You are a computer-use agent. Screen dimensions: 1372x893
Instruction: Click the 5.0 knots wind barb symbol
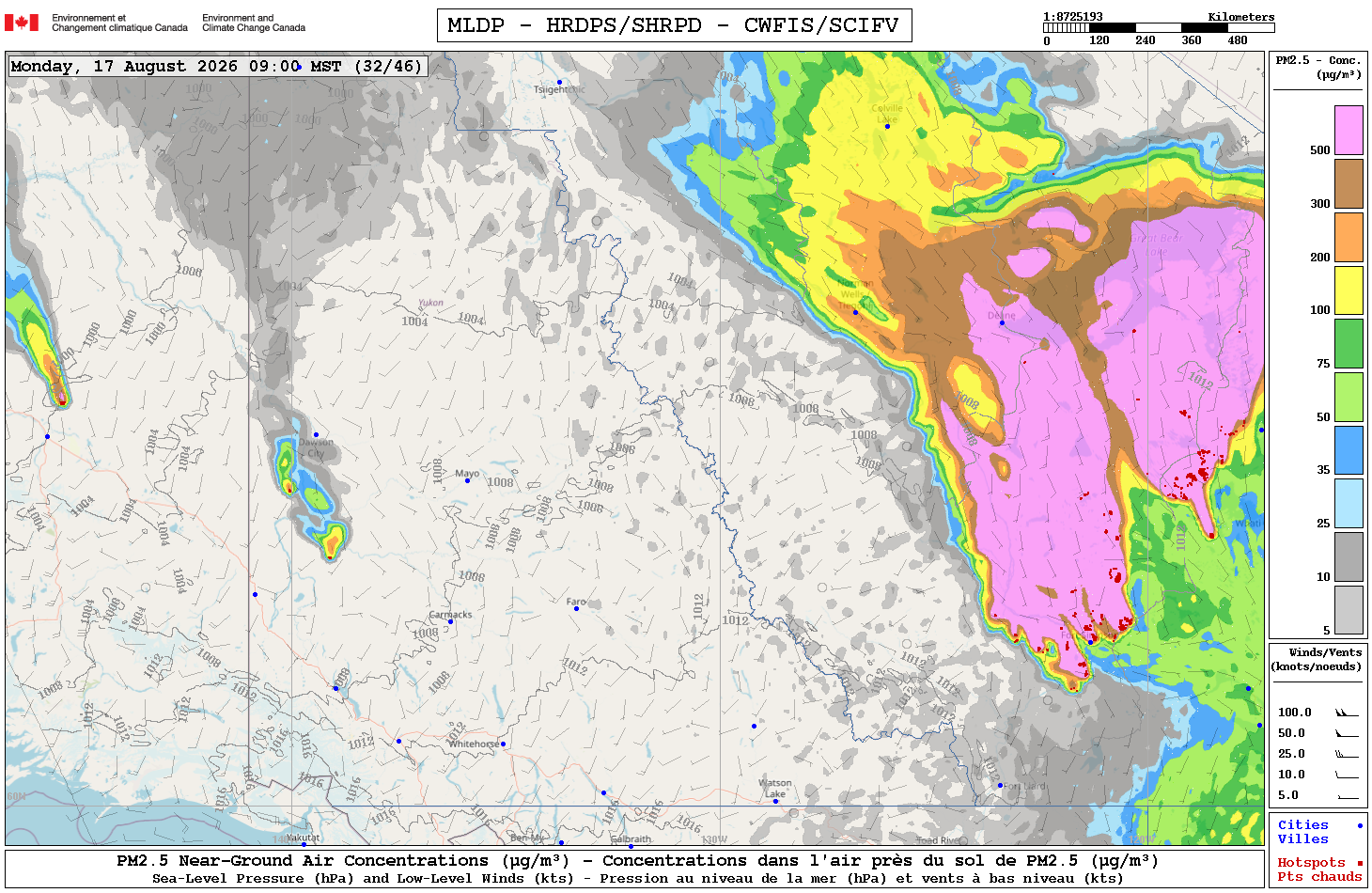(1347, 796)
